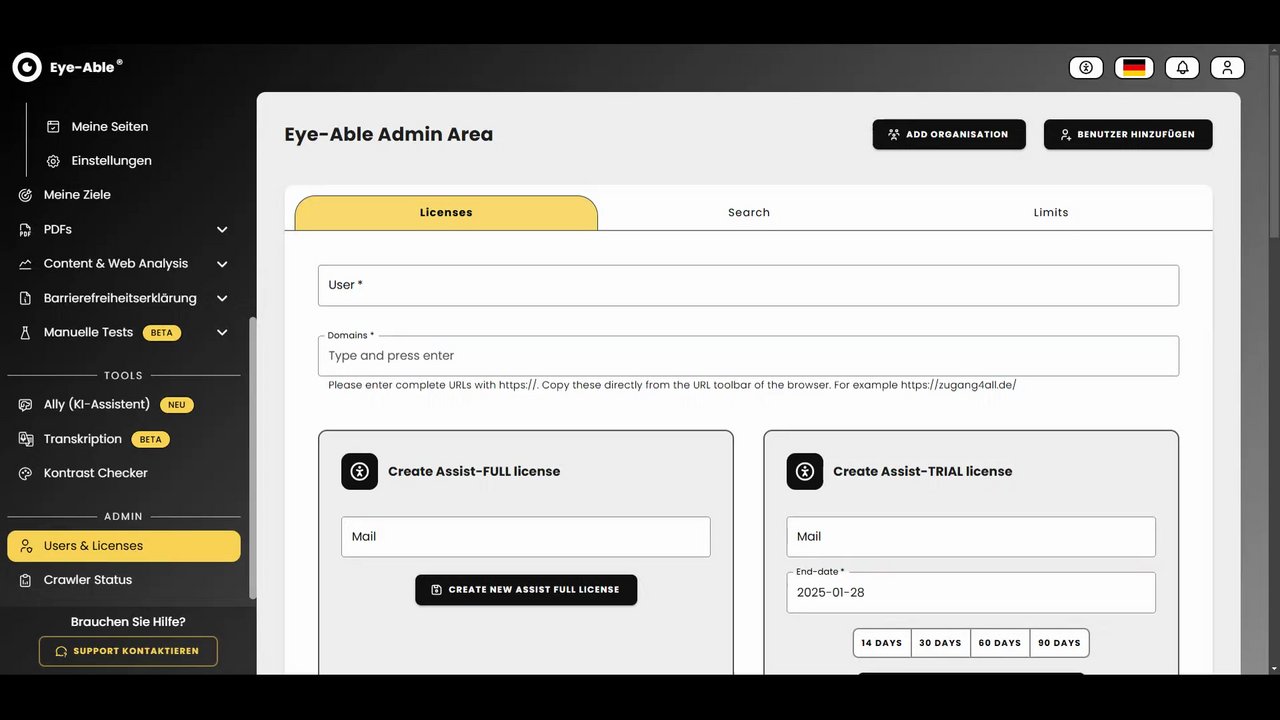Image resolution: width=1280 pixels, height=720 pixels.
Task: Open the accessibility assistant icon in header
Action: (x=1086, y=67)
